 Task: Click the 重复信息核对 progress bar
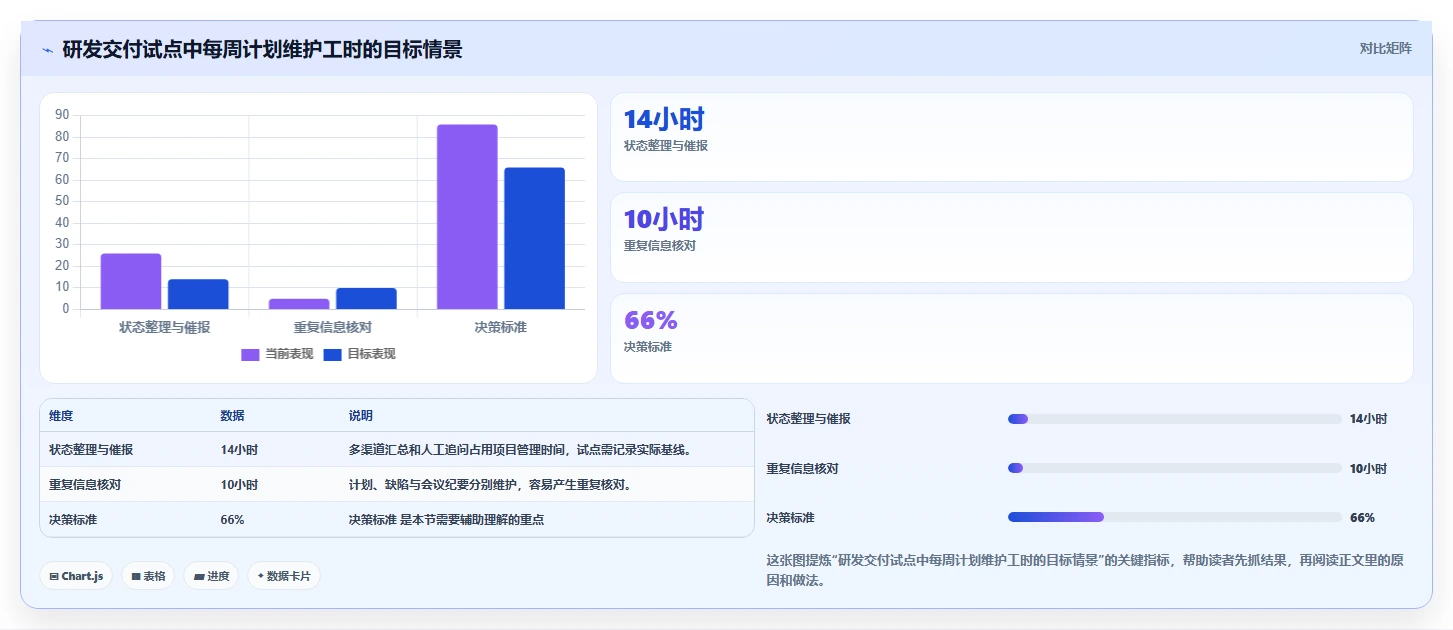click(x=1174, y=468)
